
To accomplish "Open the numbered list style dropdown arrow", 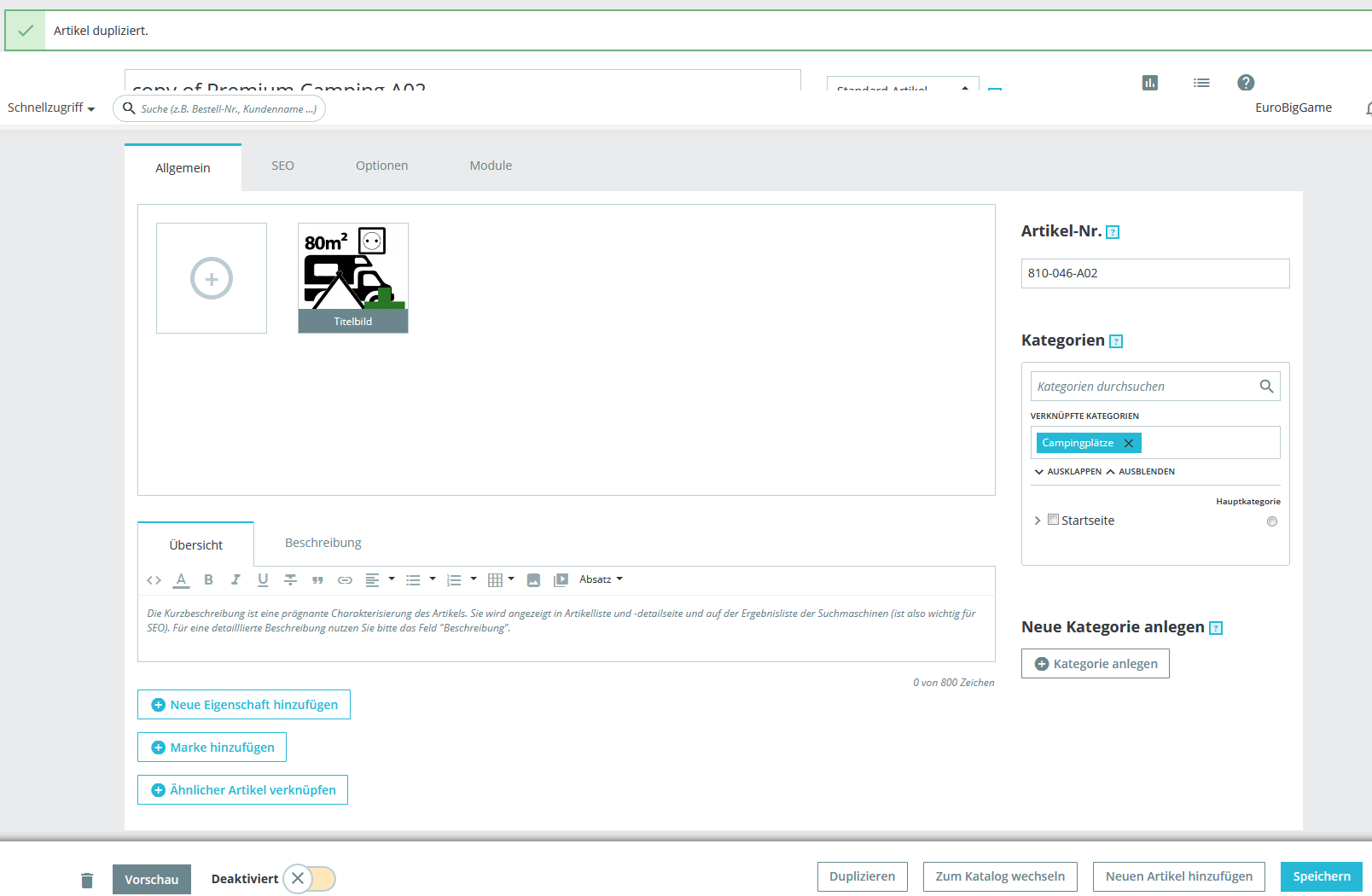I will point(474,579).
